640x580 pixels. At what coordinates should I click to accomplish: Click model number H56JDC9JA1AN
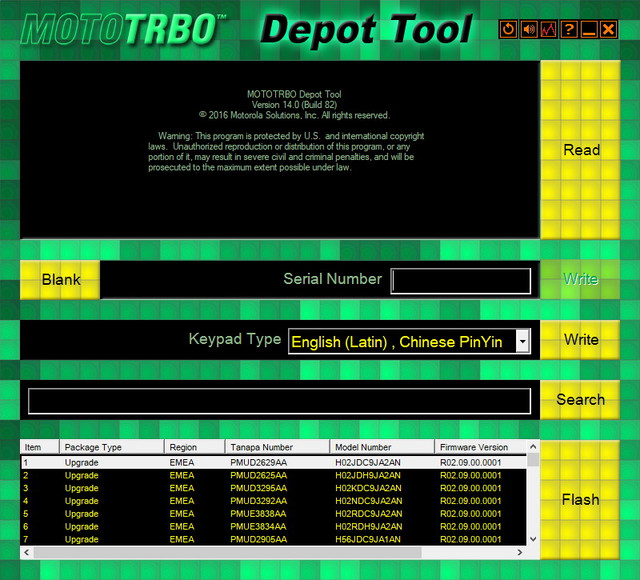[x=368, y=539]
